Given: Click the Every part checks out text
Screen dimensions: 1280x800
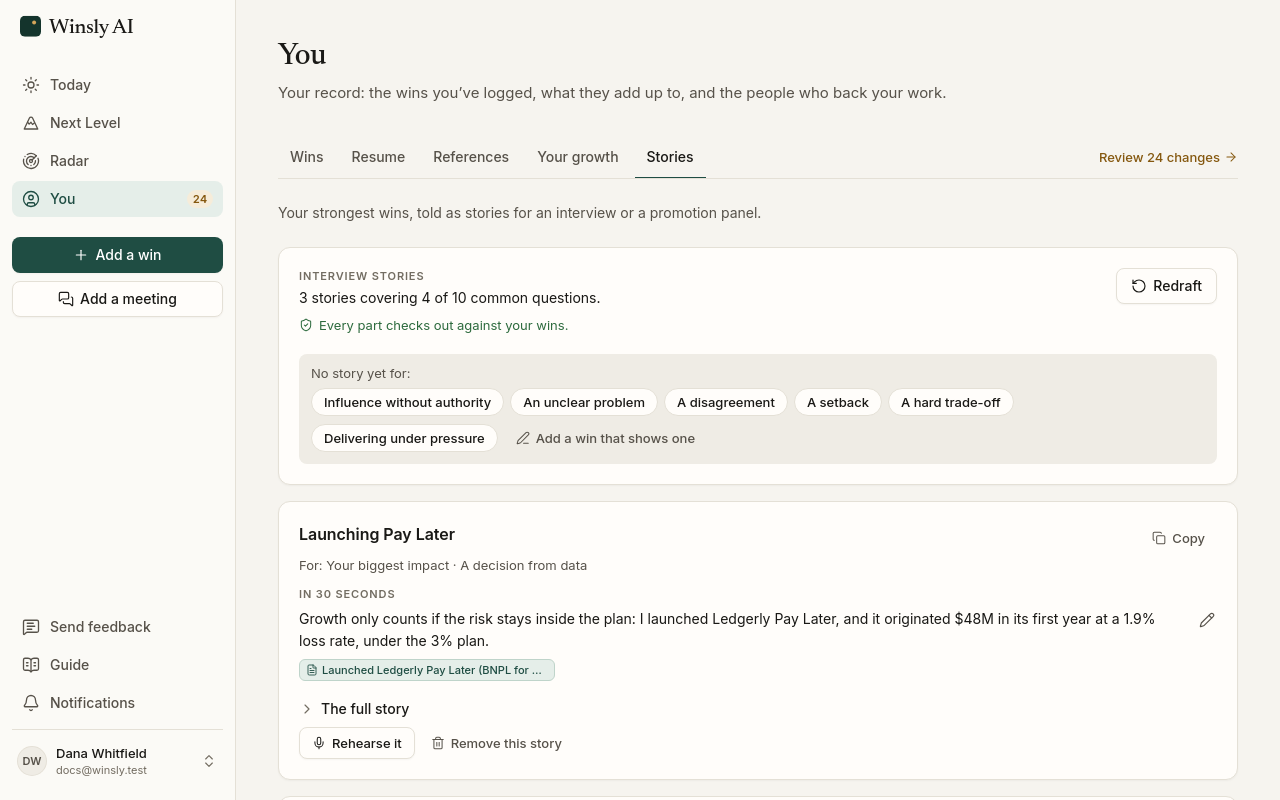Looking at the screenshot, I should (x=443, y=326).
